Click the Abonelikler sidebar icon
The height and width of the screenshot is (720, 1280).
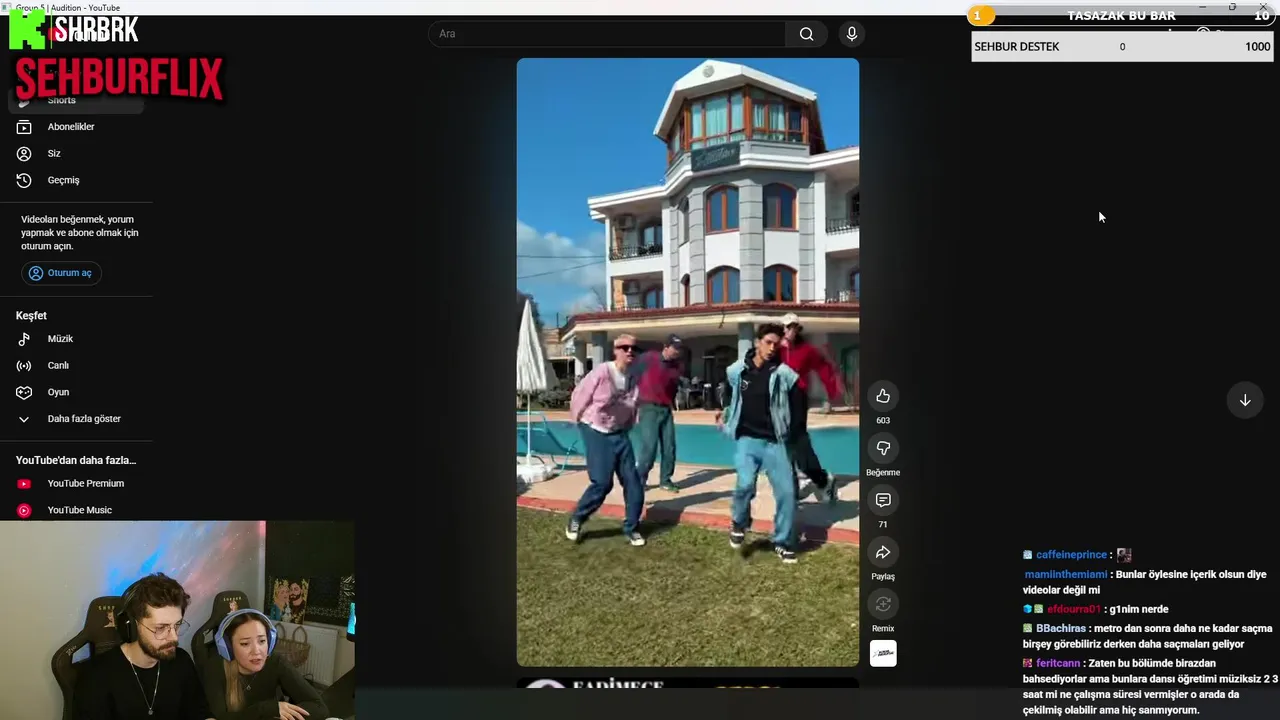[24, 127]
